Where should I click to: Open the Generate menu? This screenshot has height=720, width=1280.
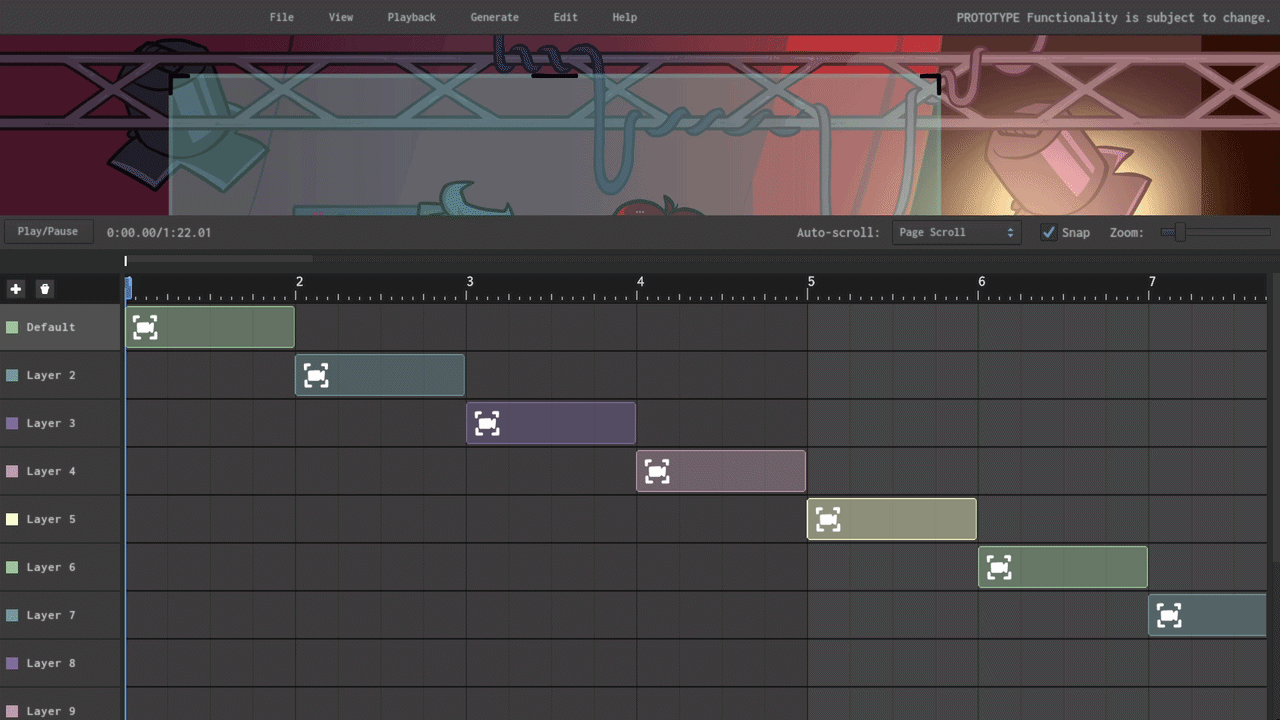point(494,17)
